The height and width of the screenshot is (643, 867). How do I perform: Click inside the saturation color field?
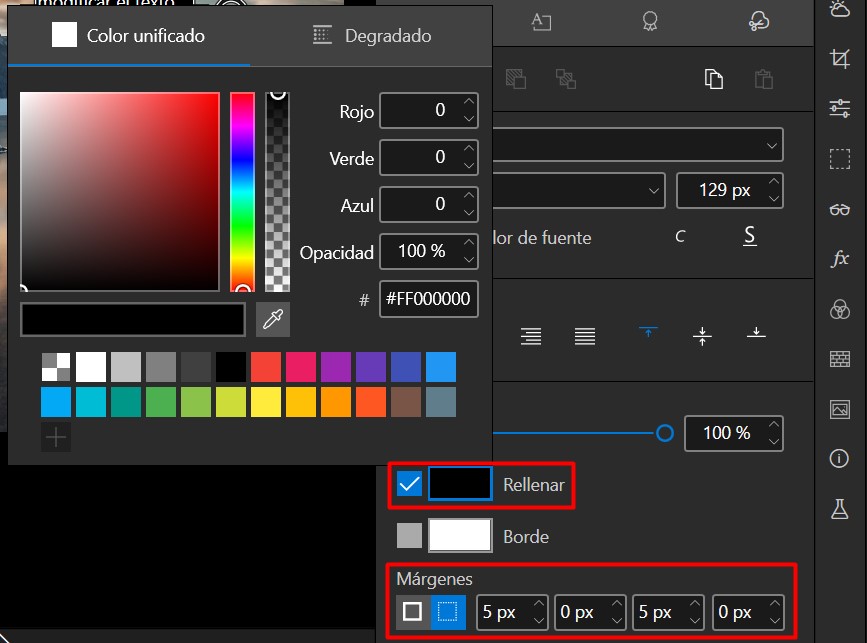click(x=120, y=191)
